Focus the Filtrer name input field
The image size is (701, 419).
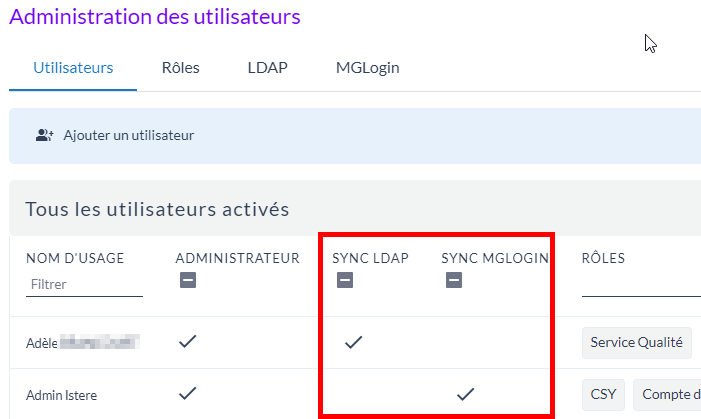coord(84,284)
